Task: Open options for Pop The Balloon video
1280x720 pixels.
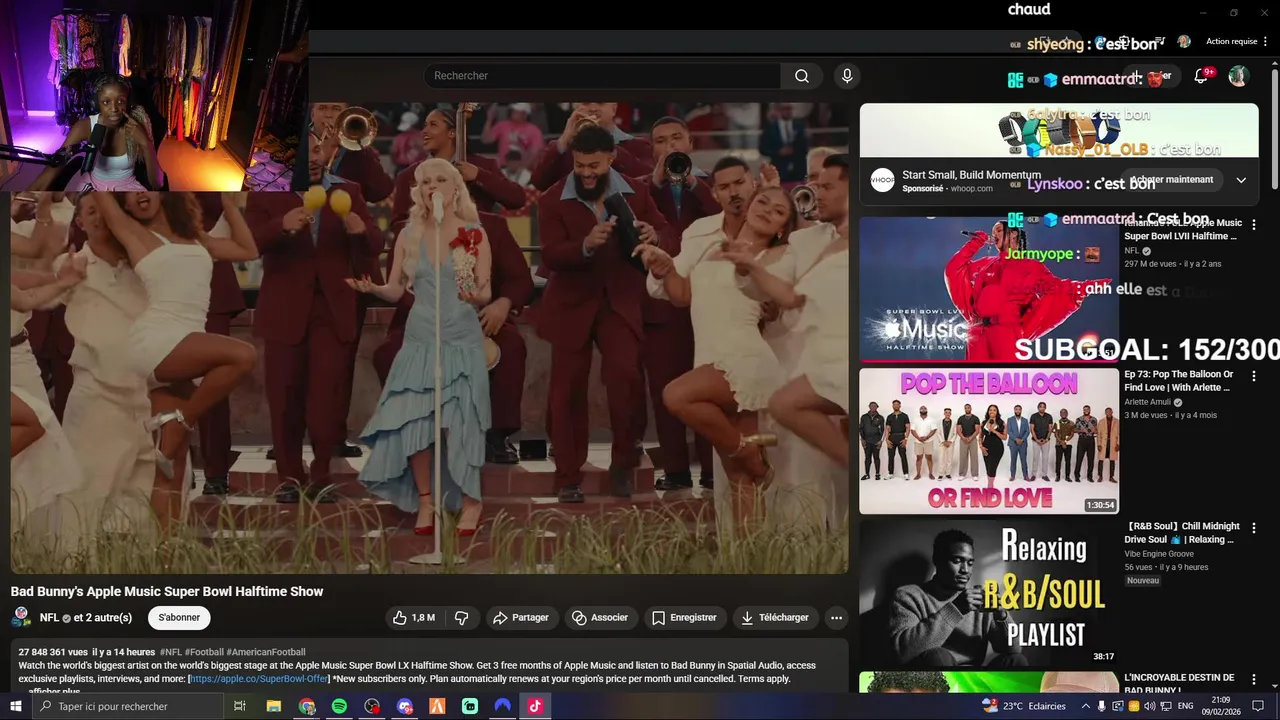Action: point(1253,376)
